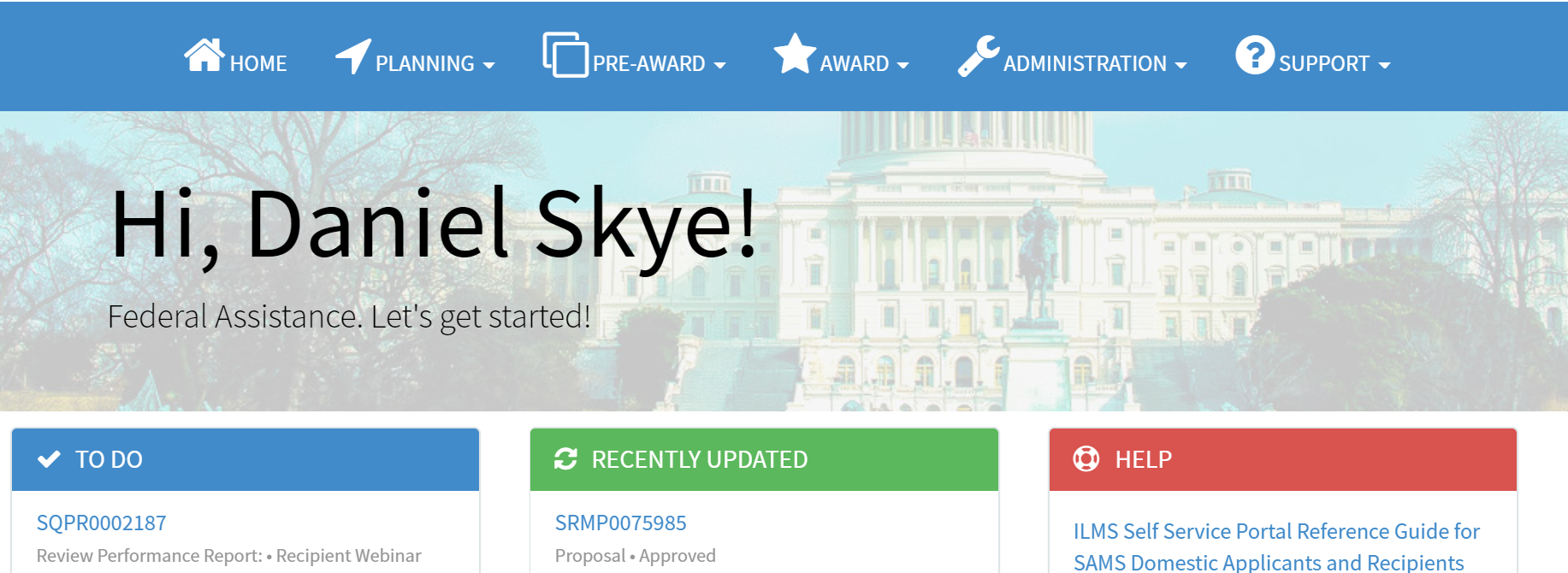Expand the Pre-Award dropdown caret
Screen dimensions: 1568x573
(x=719, y=65)
